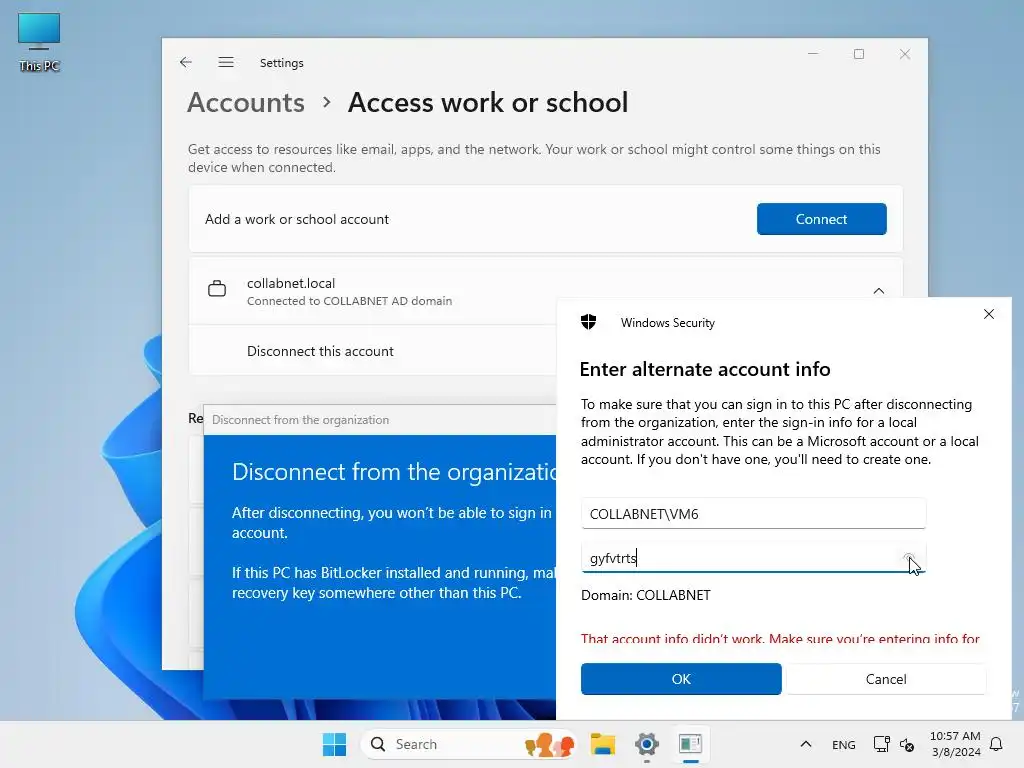Go back using the Settings back arrow
The image size is (1024, 768).
185,62
